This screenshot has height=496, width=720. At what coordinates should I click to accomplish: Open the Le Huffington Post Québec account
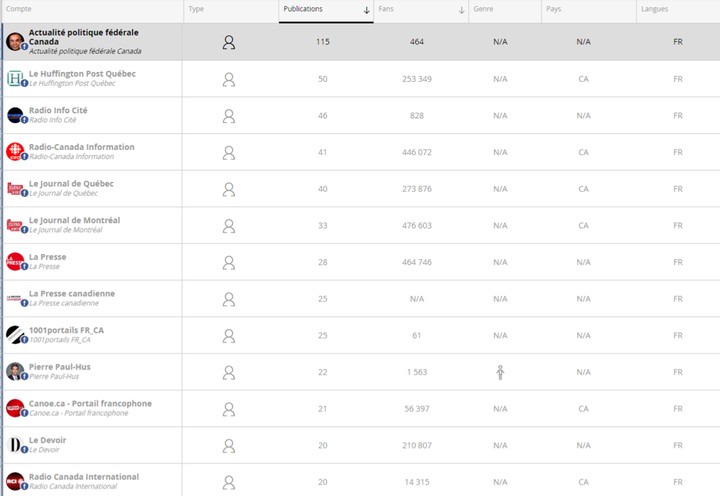[82, 73]
